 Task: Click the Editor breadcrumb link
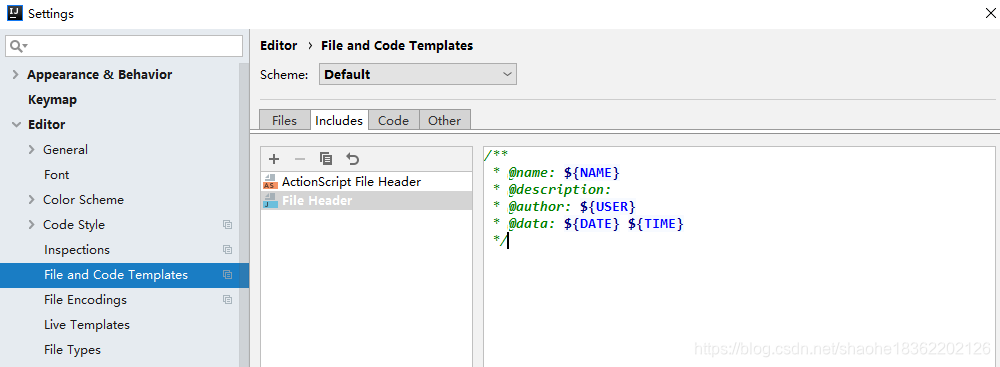tap(279, 46)
